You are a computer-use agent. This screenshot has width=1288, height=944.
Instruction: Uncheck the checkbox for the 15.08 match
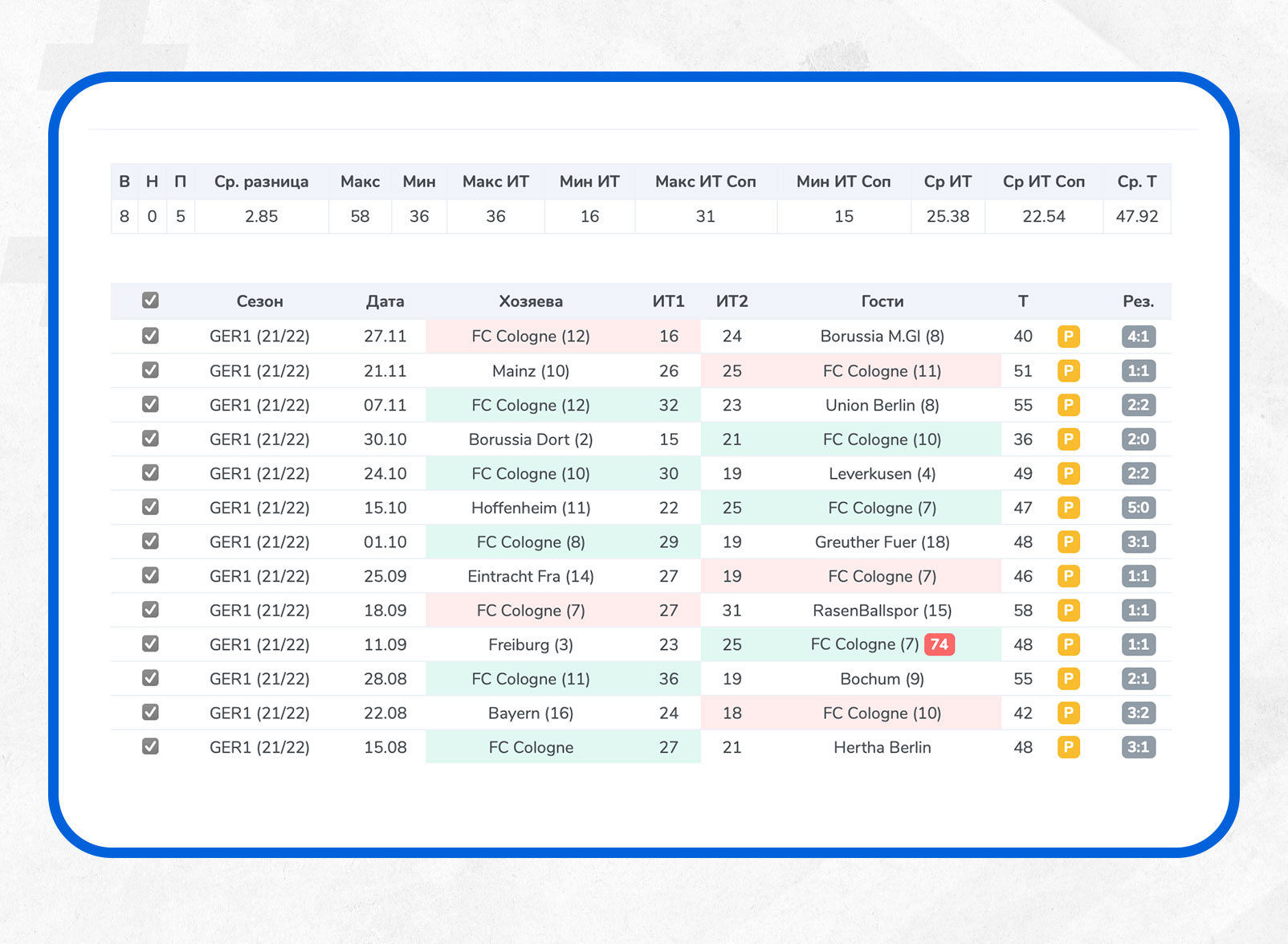pyautogui.click(x=150, y=746)
